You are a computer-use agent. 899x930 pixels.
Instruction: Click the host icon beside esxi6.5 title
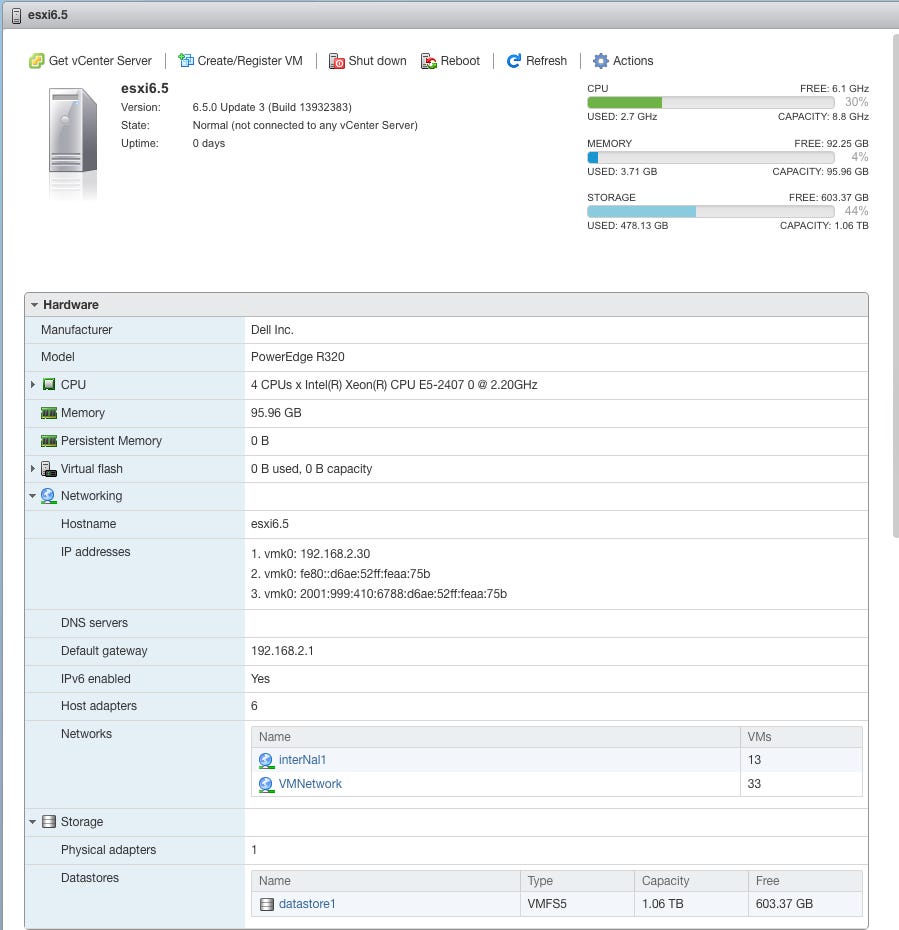tap(16, 15)
